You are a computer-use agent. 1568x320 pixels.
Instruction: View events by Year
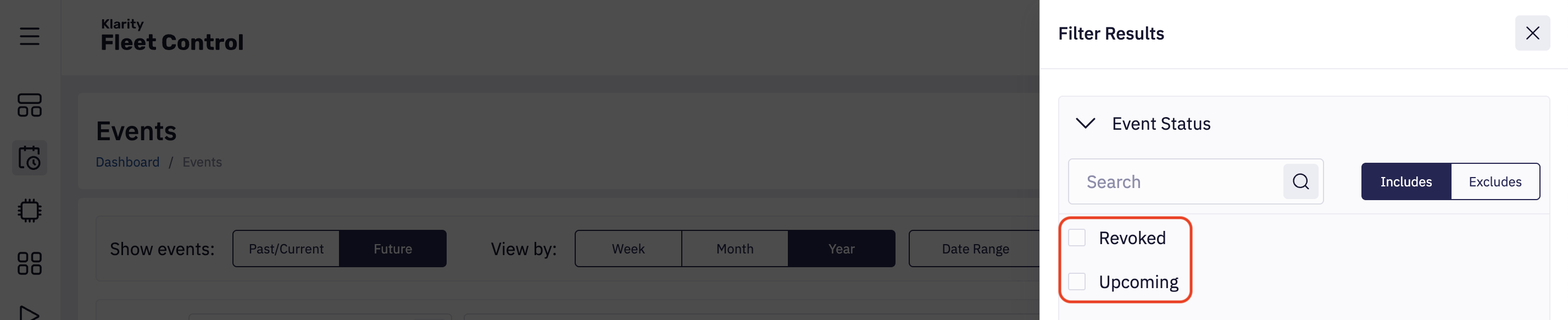pyautogui.click(x=841, y=249)
